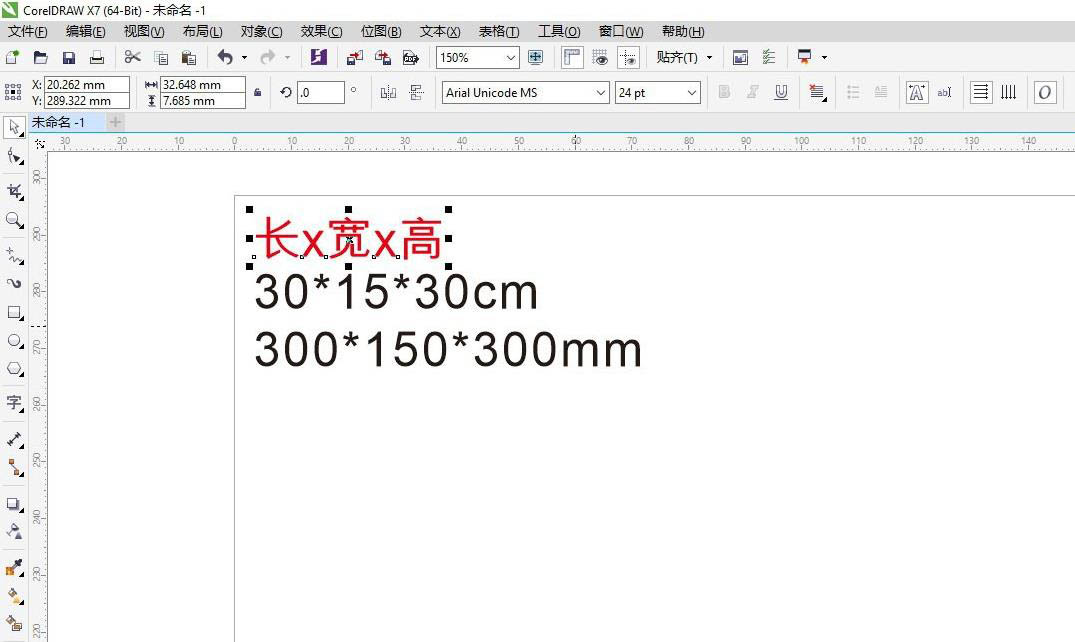The width and height of the screenshot is (1075, 642).
Task: Click the lock ratio padlock on property bar
Action: click(257, 92)
